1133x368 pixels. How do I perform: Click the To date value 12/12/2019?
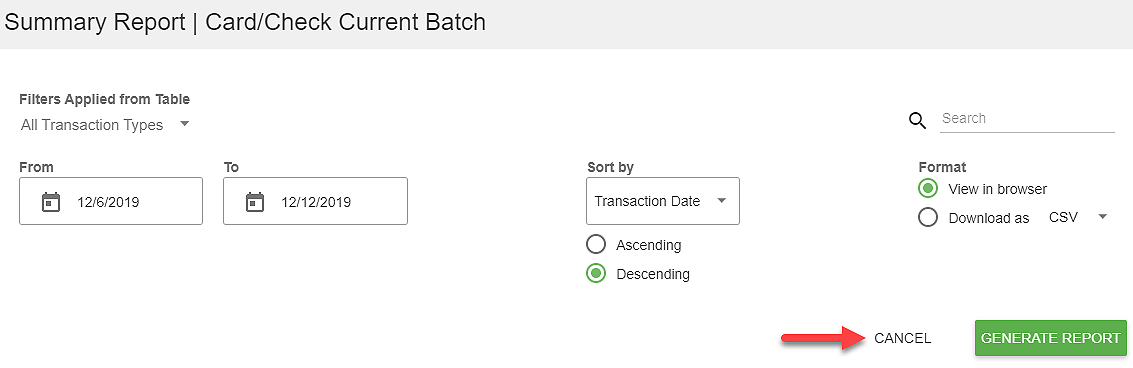tap(316, 202)
